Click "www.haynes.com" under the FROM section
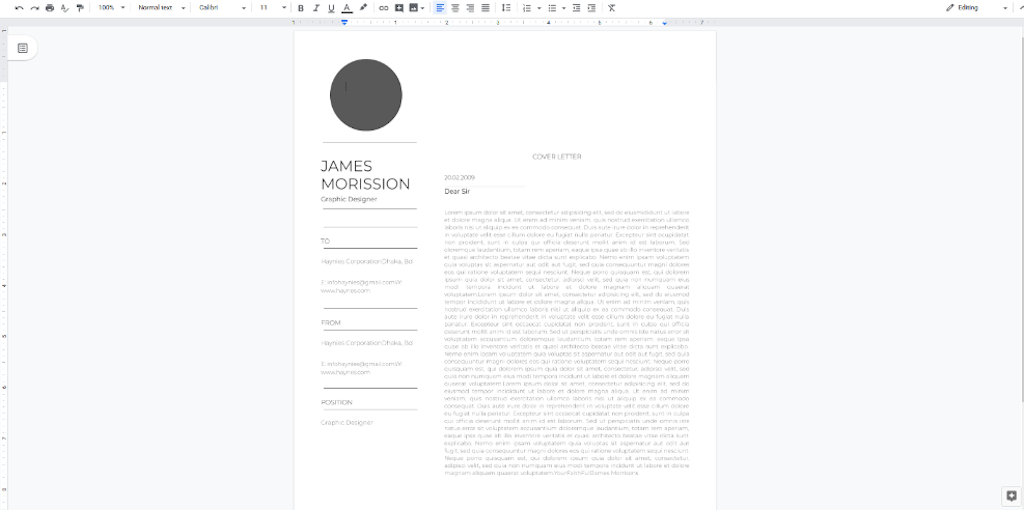This screenshot has width=1024, height=510. tap(345, 372)
